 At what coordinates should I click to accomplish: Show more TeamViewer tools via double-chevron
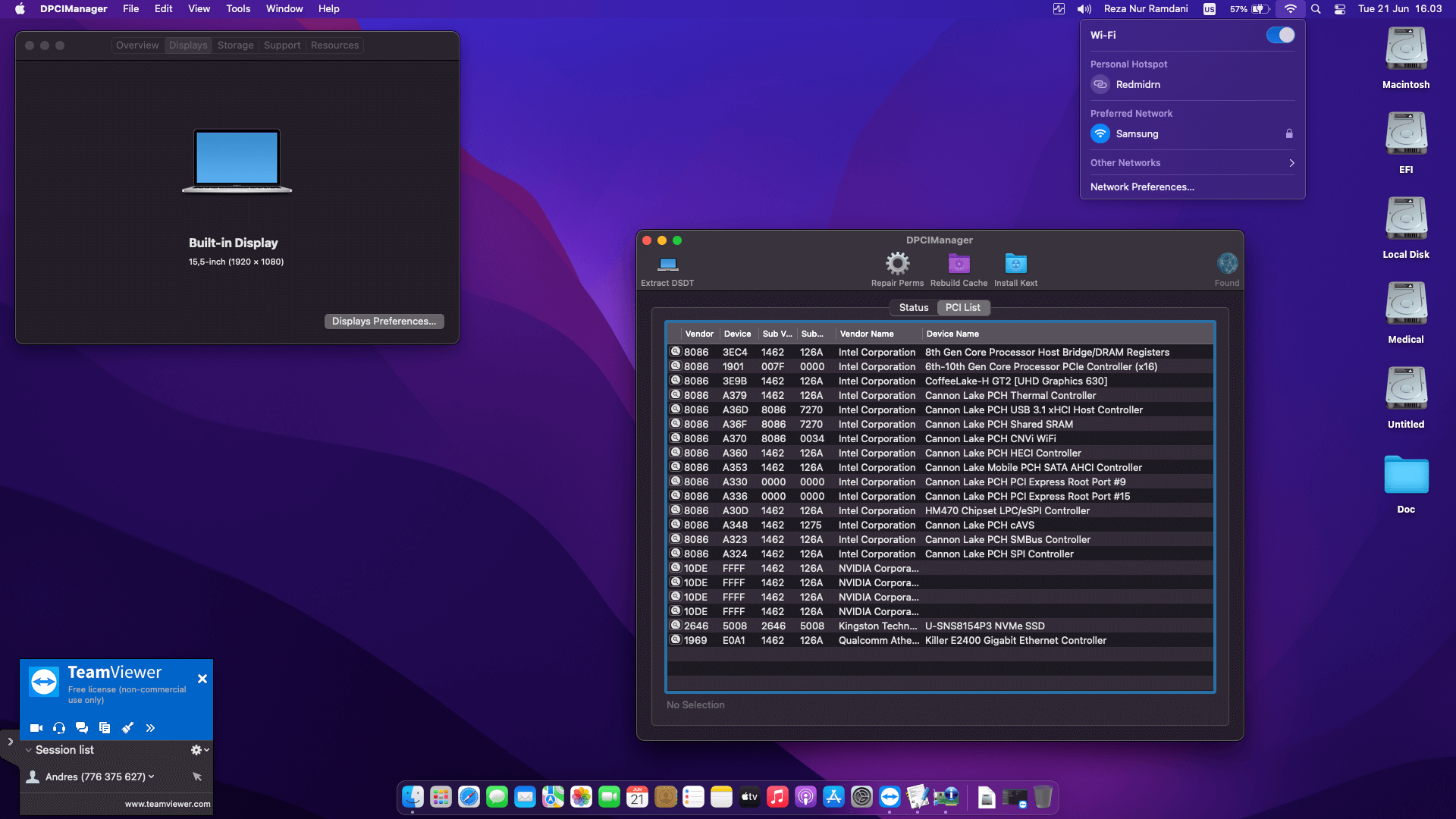(150, 728)
